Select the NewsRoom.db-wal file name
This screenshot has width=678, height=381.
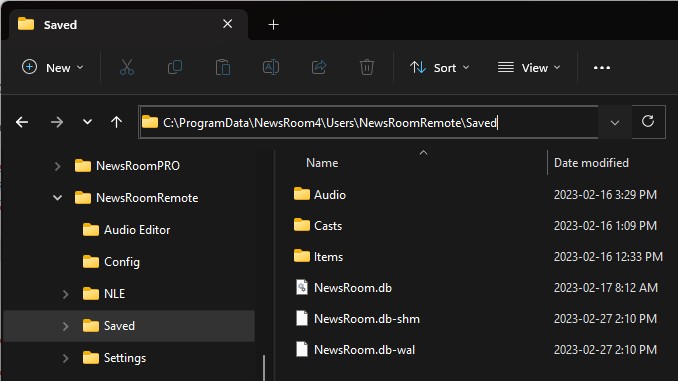click(365, 350)
